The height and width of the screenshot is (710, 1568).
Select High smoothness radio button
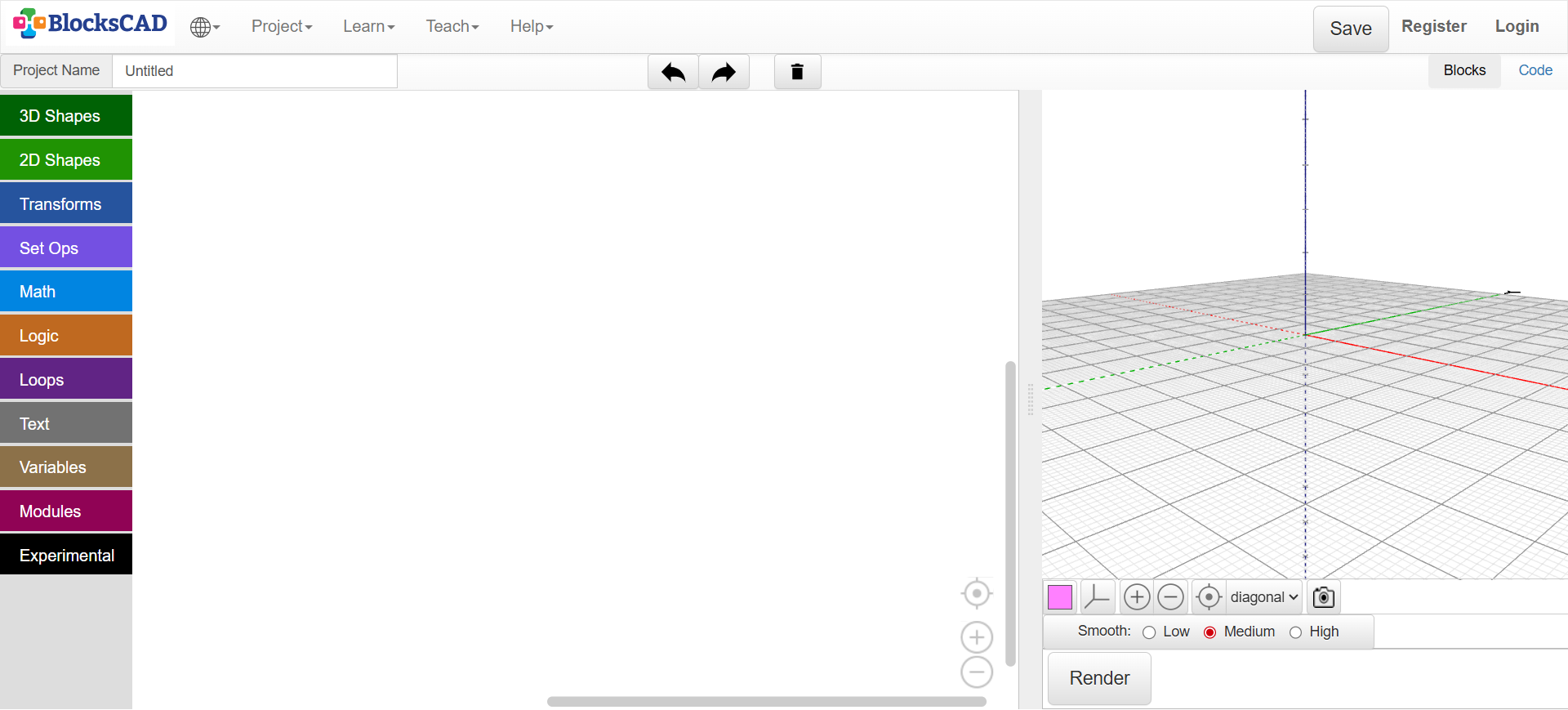1295,632
